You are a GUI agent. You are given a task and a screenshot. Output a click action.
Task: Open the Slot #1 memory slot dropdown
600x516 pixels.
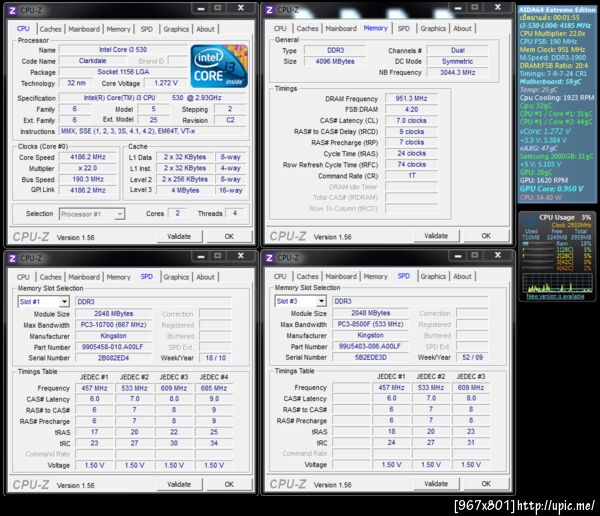tap(43, 302)
